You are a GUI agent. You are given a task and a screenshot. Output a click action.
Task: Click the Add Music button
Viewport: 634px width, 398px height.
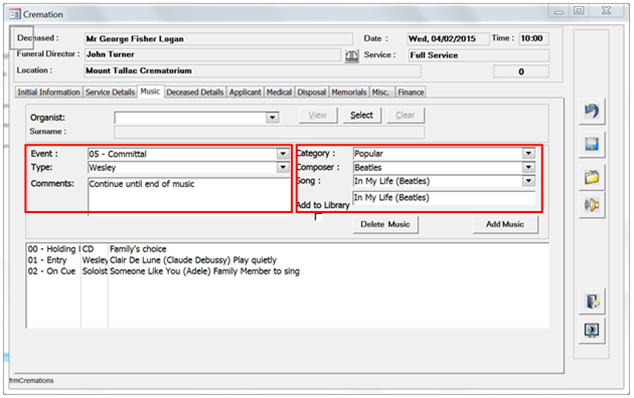[505, 224]
